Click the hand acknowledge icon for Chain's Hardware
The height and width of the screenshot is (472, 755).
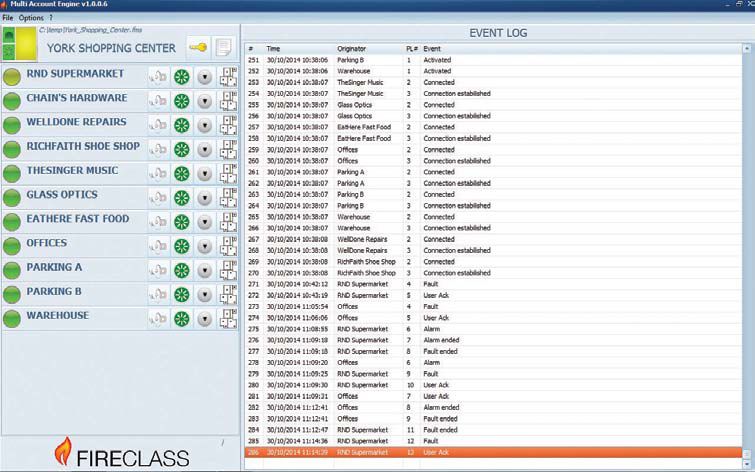(159, 101)
